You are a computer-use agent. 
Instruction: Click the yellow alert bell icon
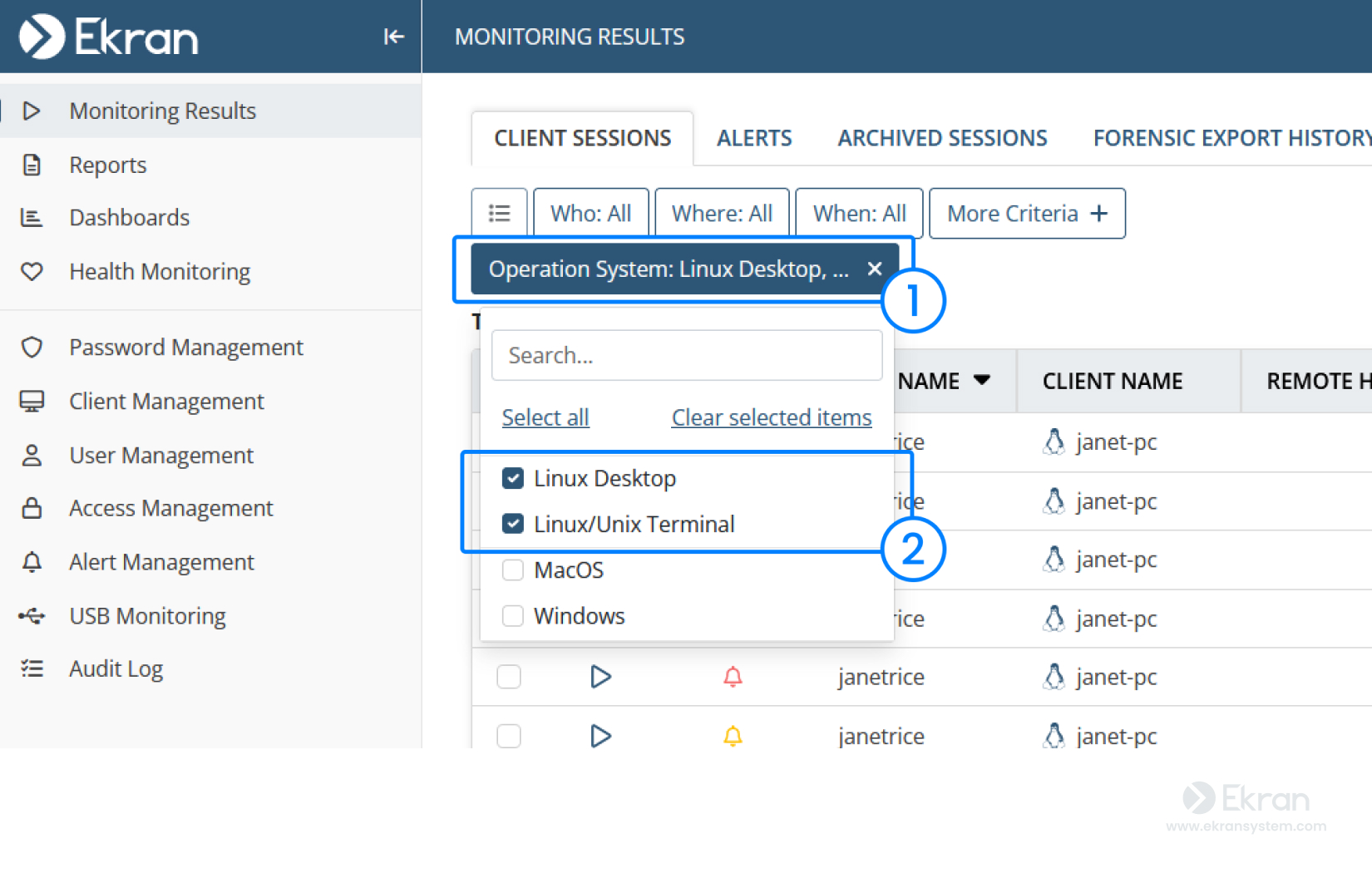tap(733, 736)
